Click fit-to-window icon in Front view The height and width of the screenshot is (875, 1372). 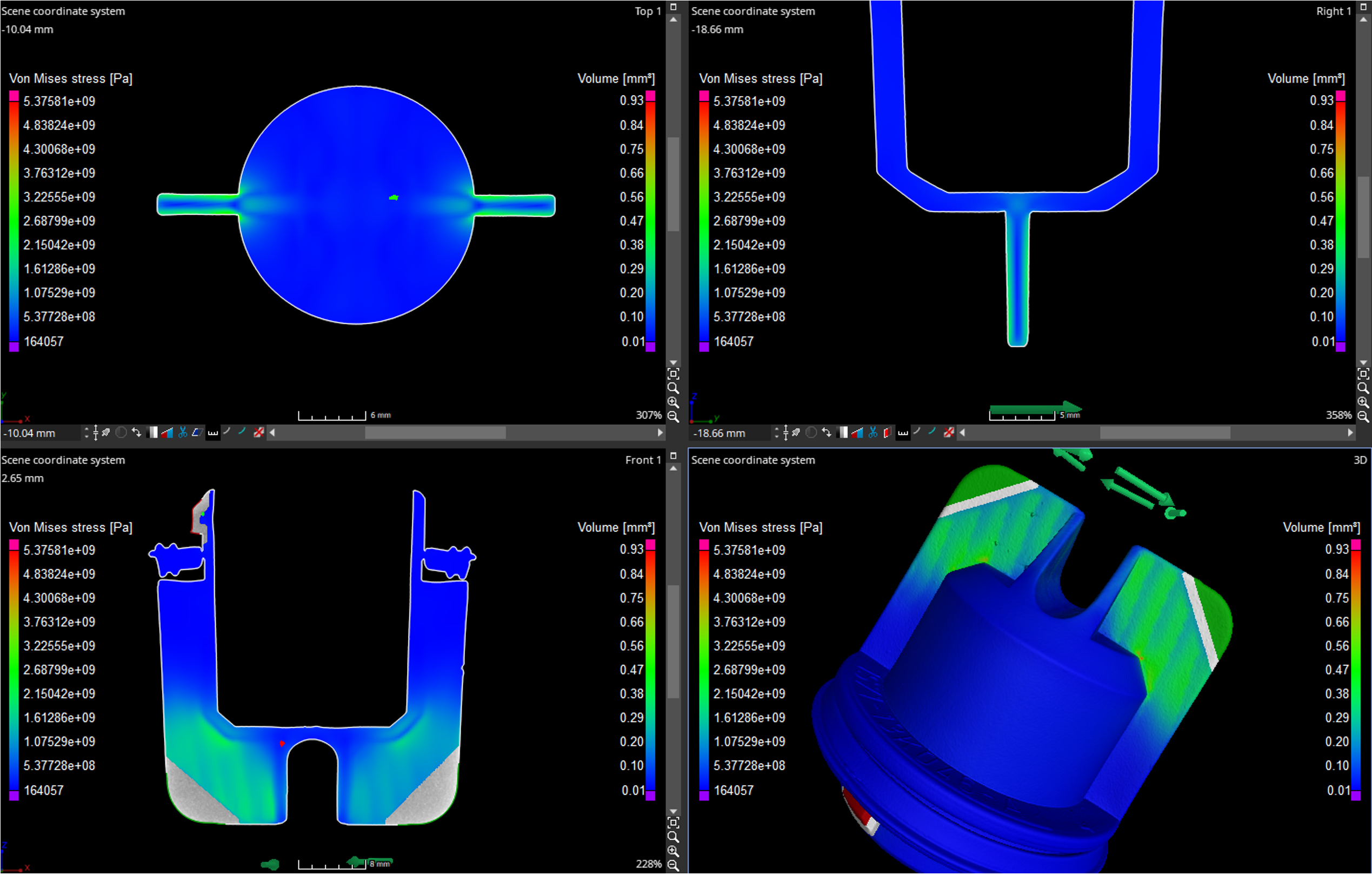click(x=674, y=823)
